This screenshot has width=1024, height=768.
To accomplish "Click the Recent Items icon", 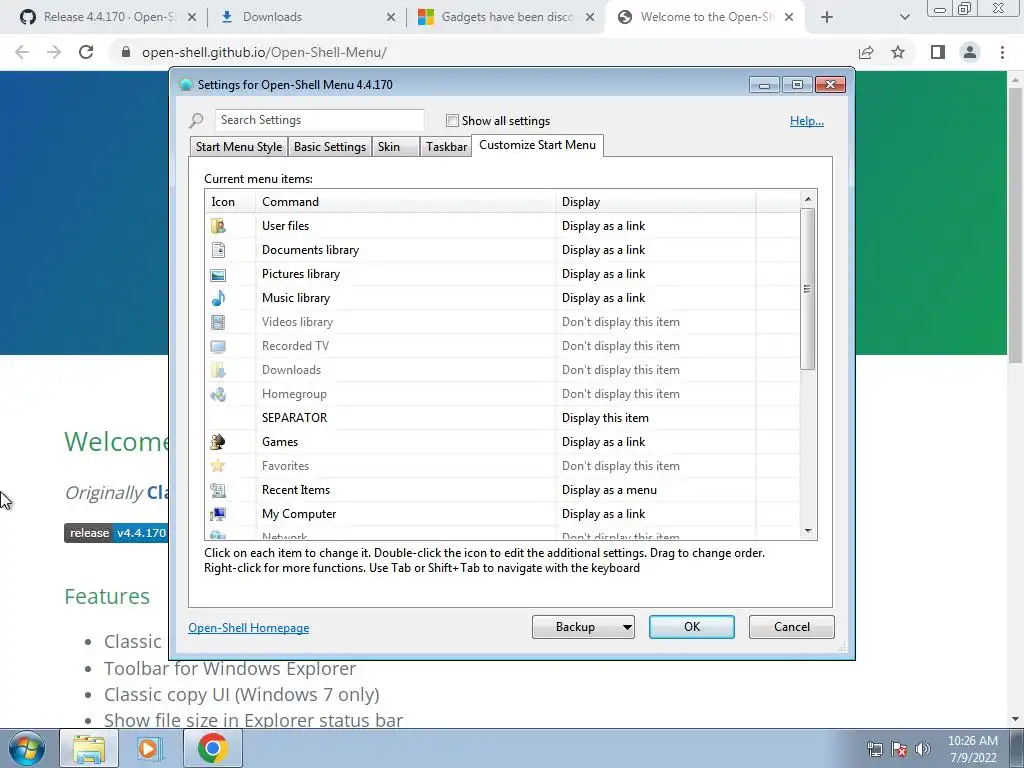I will click(x=218, y=490).
